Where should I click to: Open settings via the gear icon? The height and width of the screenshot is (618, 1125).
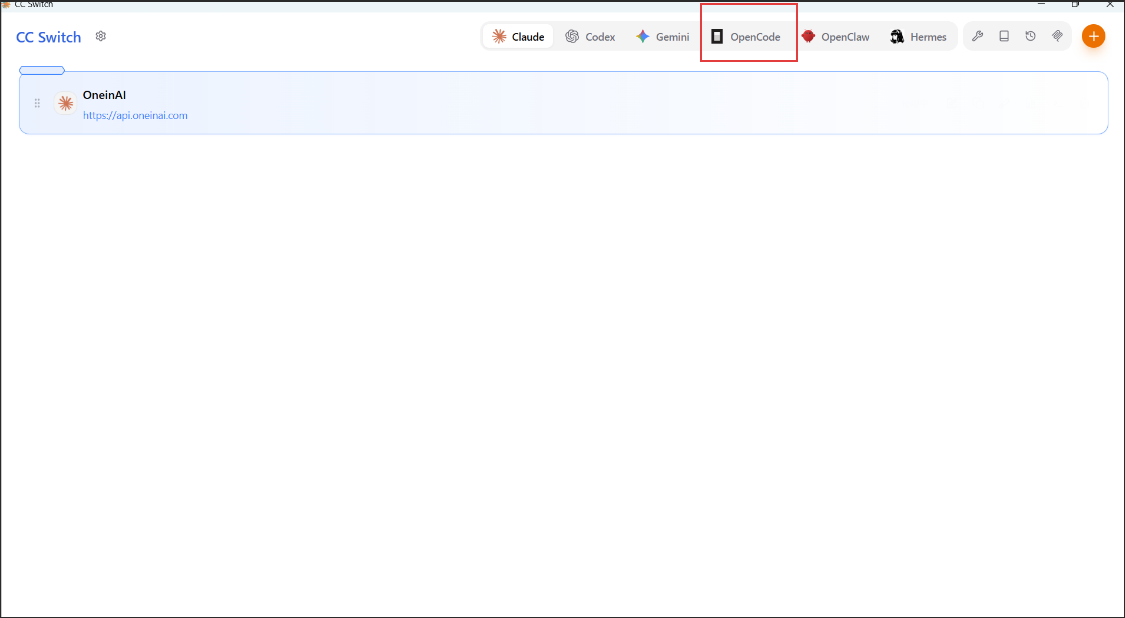(100, 36)
